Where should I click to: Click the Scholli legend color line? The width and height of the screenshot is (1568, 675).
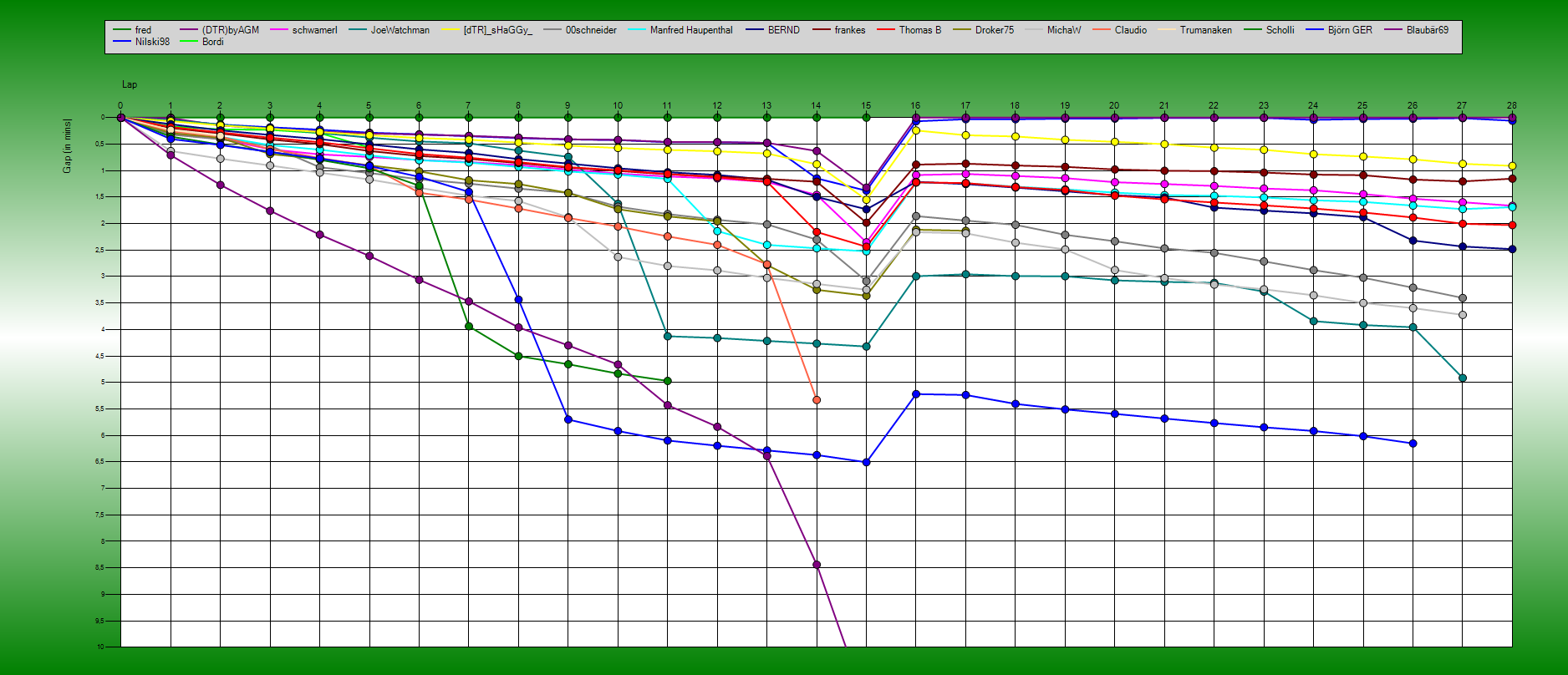tap(1253, 30)
